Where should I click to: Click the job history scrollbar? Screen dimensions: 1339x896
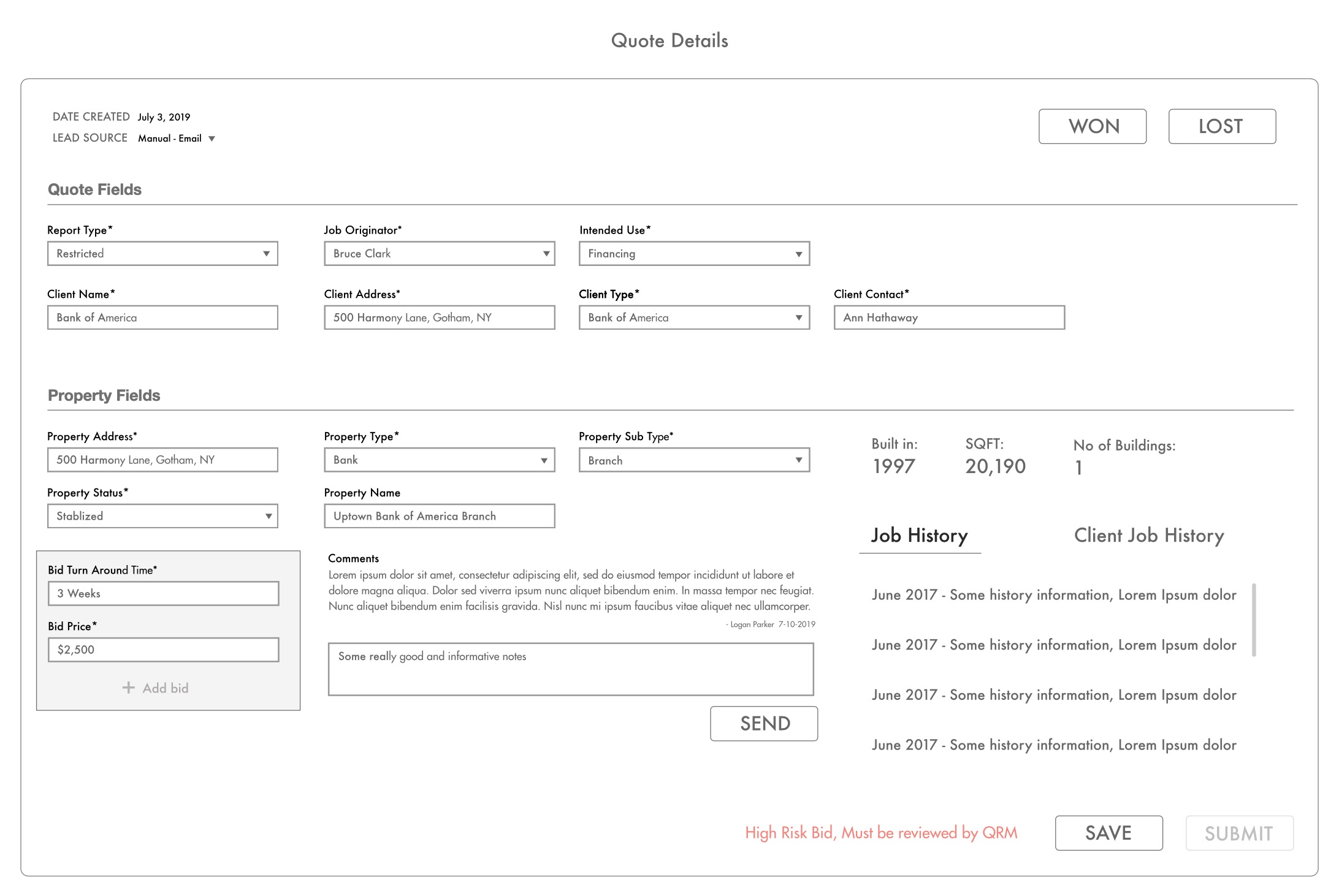click(1254, 620)
